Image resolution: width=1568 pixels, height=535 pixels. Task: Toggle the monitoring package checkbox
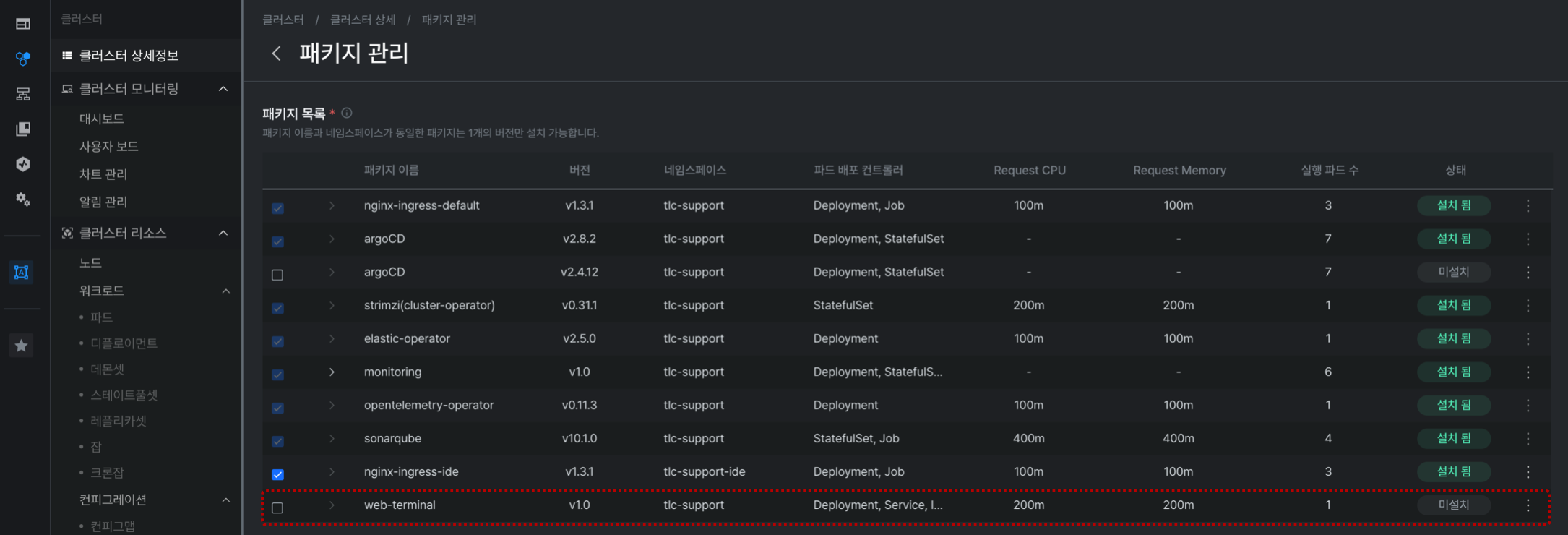(277, 374)
